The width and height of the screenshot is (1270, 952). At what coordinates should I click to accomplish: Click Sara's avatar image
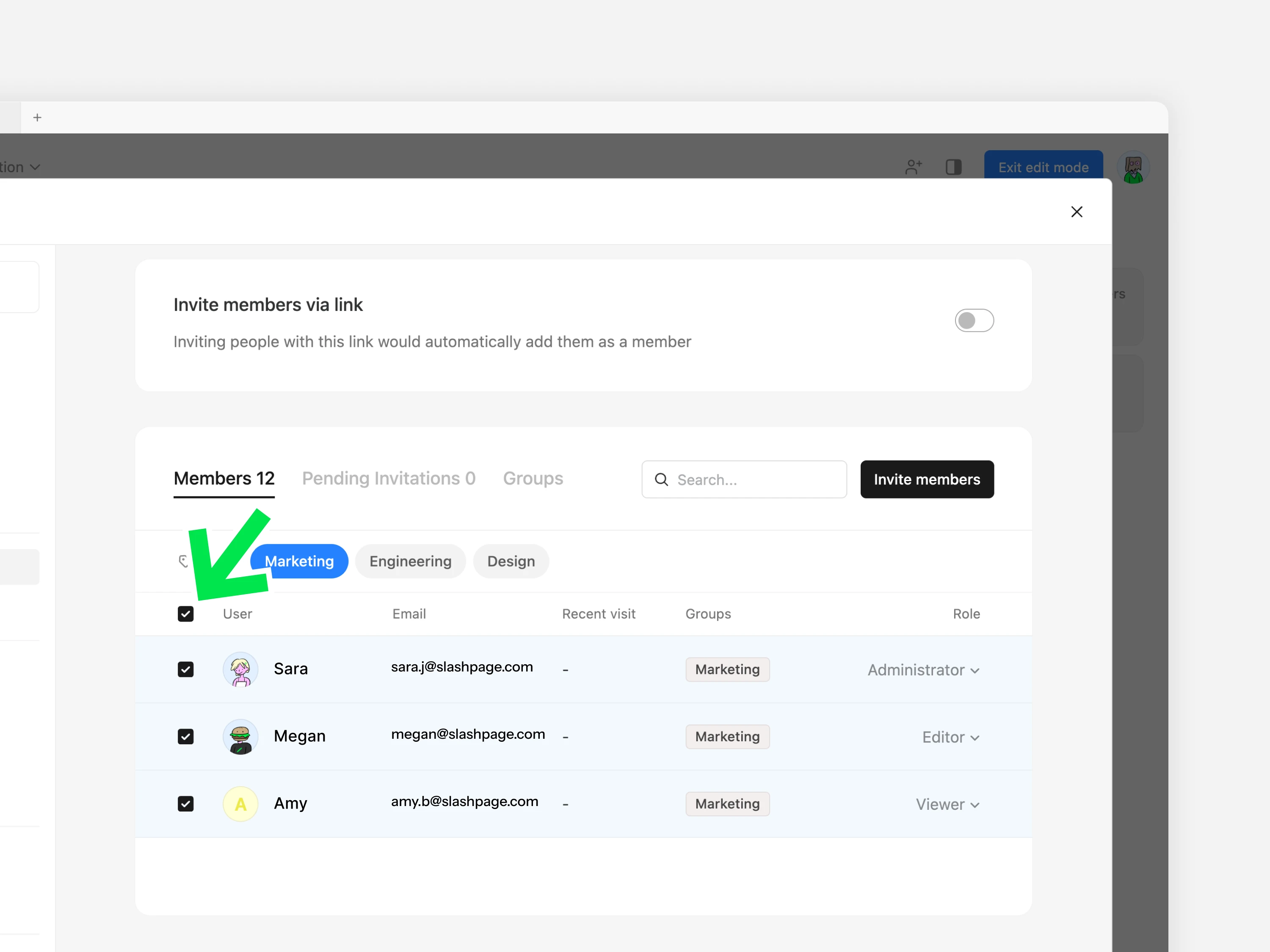pos(240,669)
